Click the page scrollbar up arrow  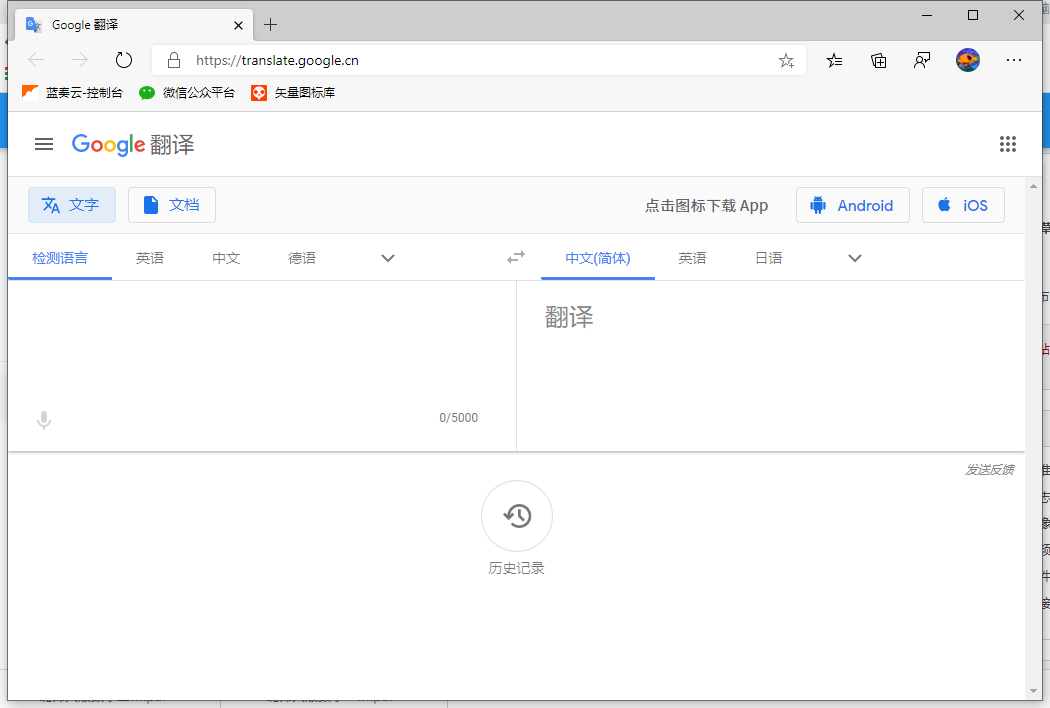tap(1033, 185)
